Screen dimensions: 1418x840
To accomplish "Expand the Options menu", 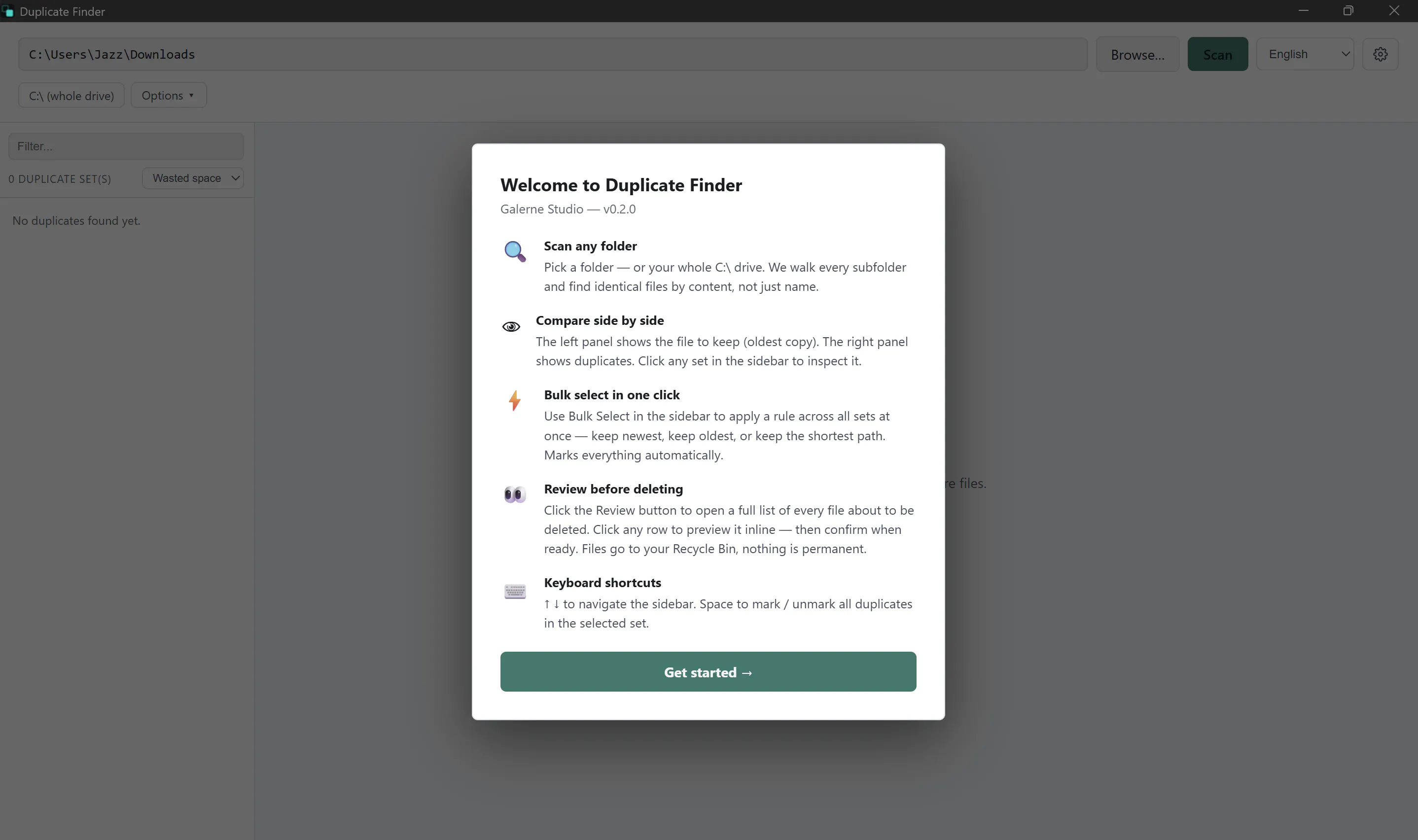I will (x=169, y=95).
